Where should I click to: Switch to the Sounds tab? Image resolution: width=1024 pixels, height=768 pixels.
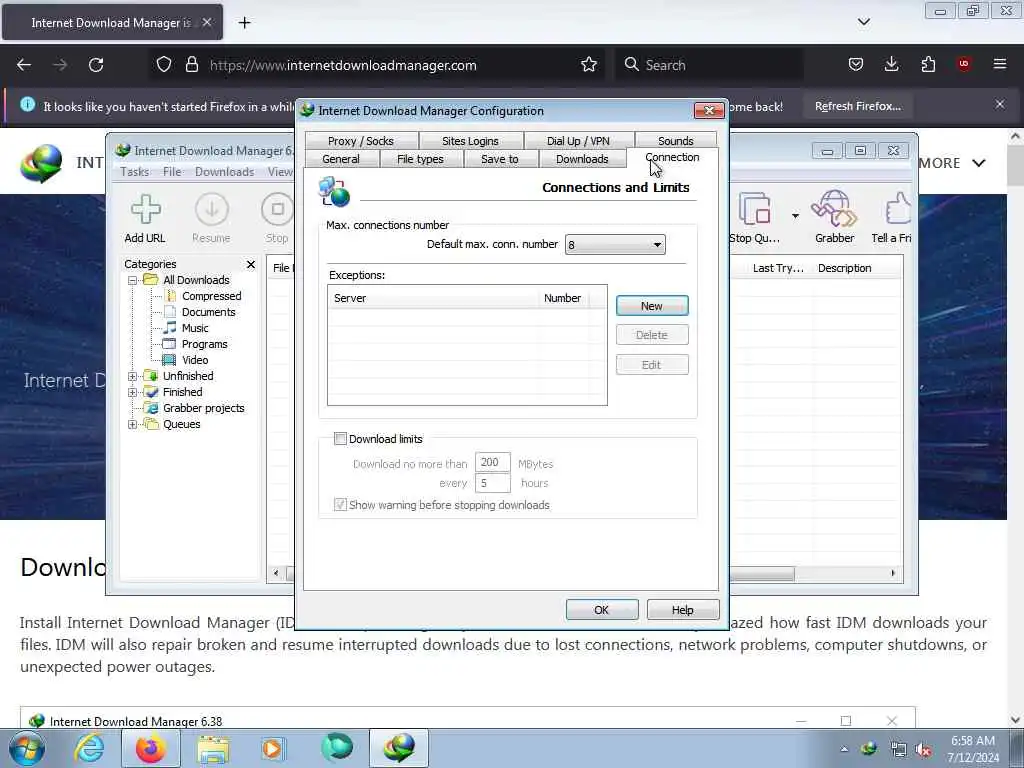(675, 141)
